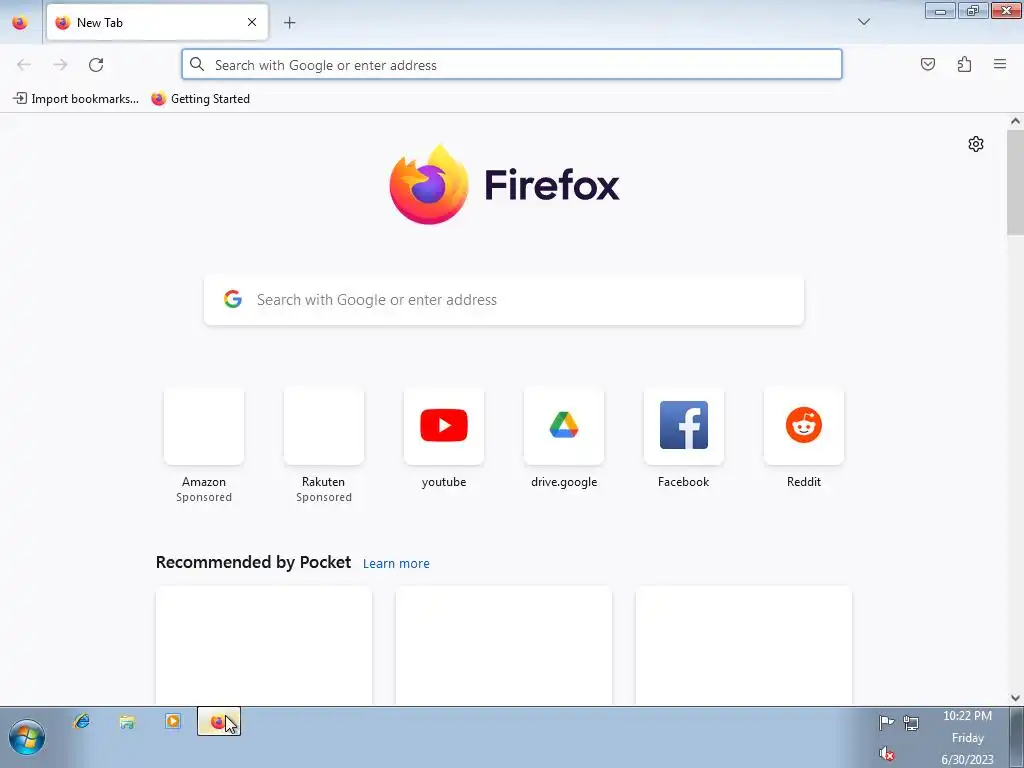Open Save to Pocket icon
This screenshot has width=1024, height=768.
point(927,64)
